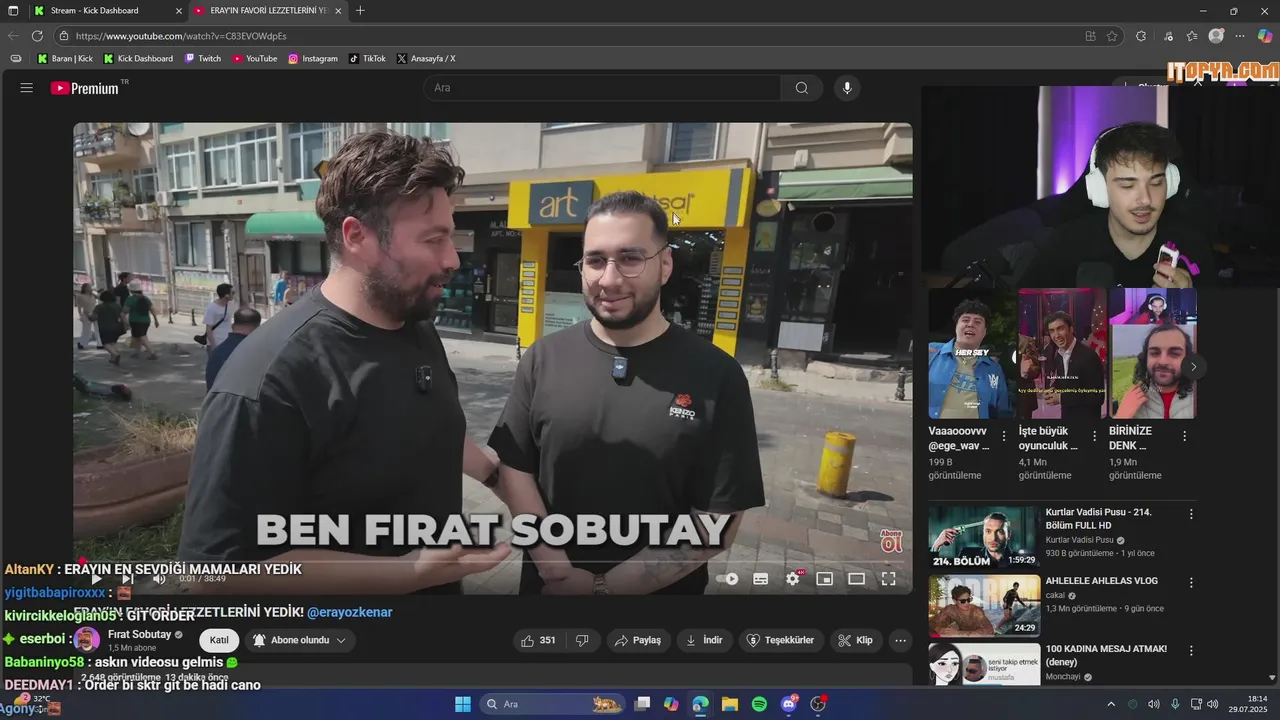Open options for 'Vaaaooovvv' Short

pyautogui.click(x=1004, y=436)
